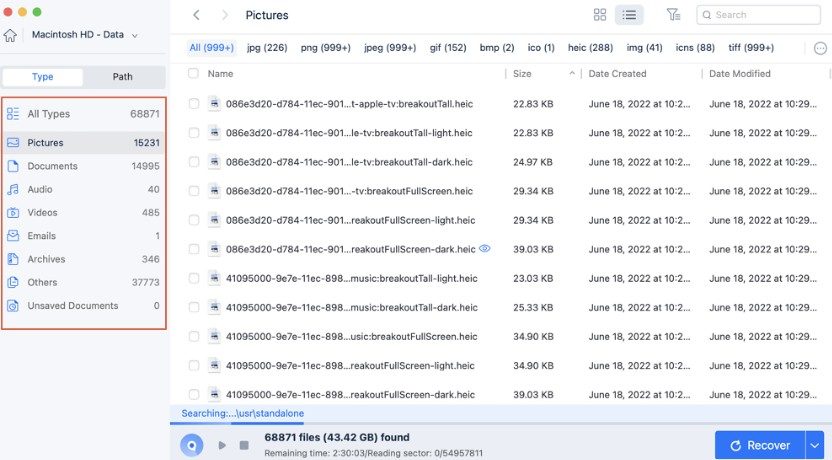Sort by the Name column header
This screenshot has height=460, width=832.
pos(220,74)
